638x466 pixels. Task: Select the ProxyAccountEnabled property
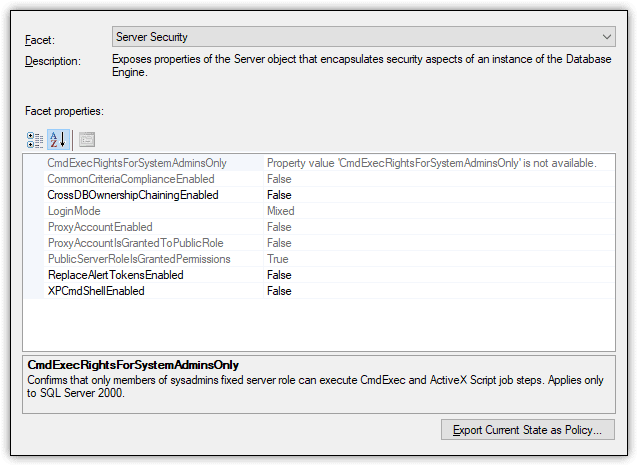point(100,227)
